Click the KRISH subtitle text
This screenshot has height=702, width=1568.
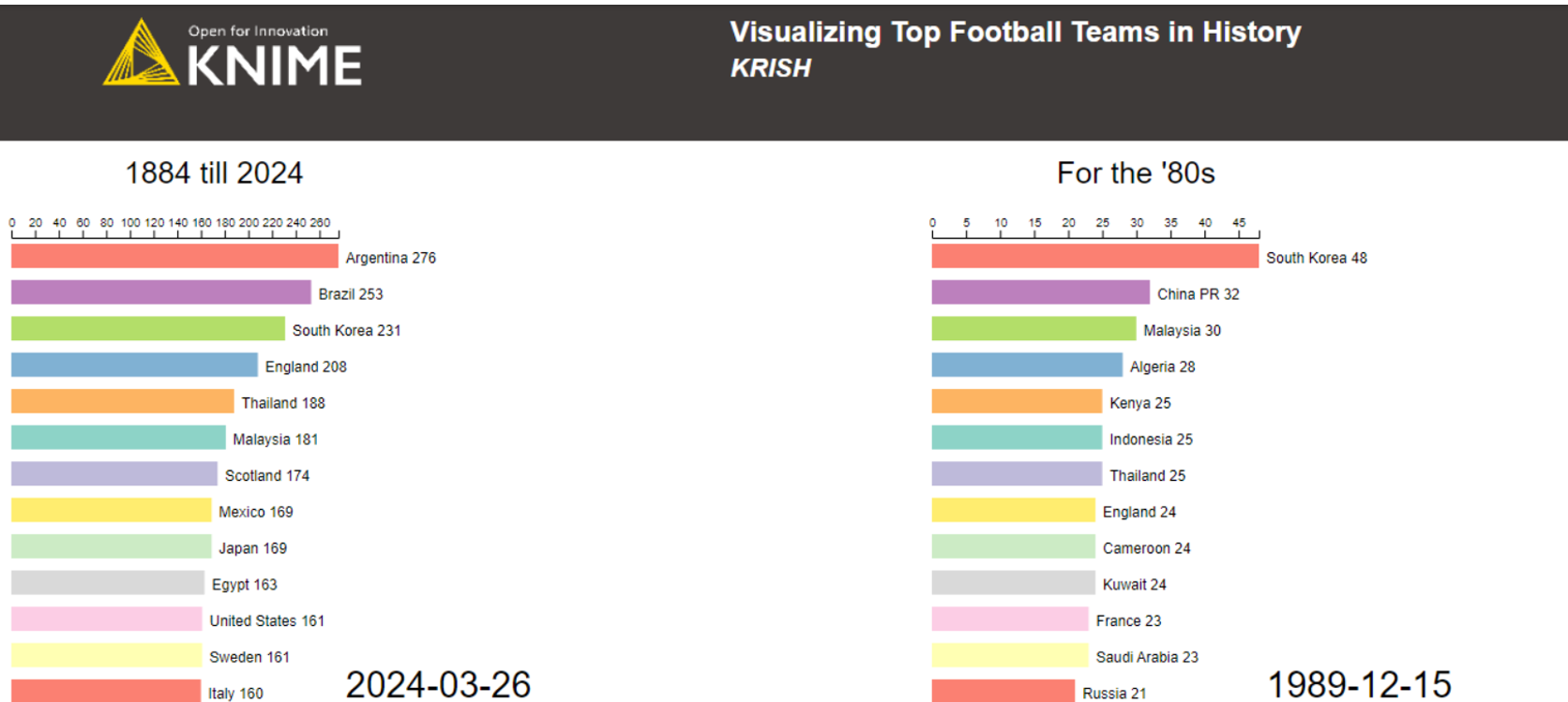[771, 68]
